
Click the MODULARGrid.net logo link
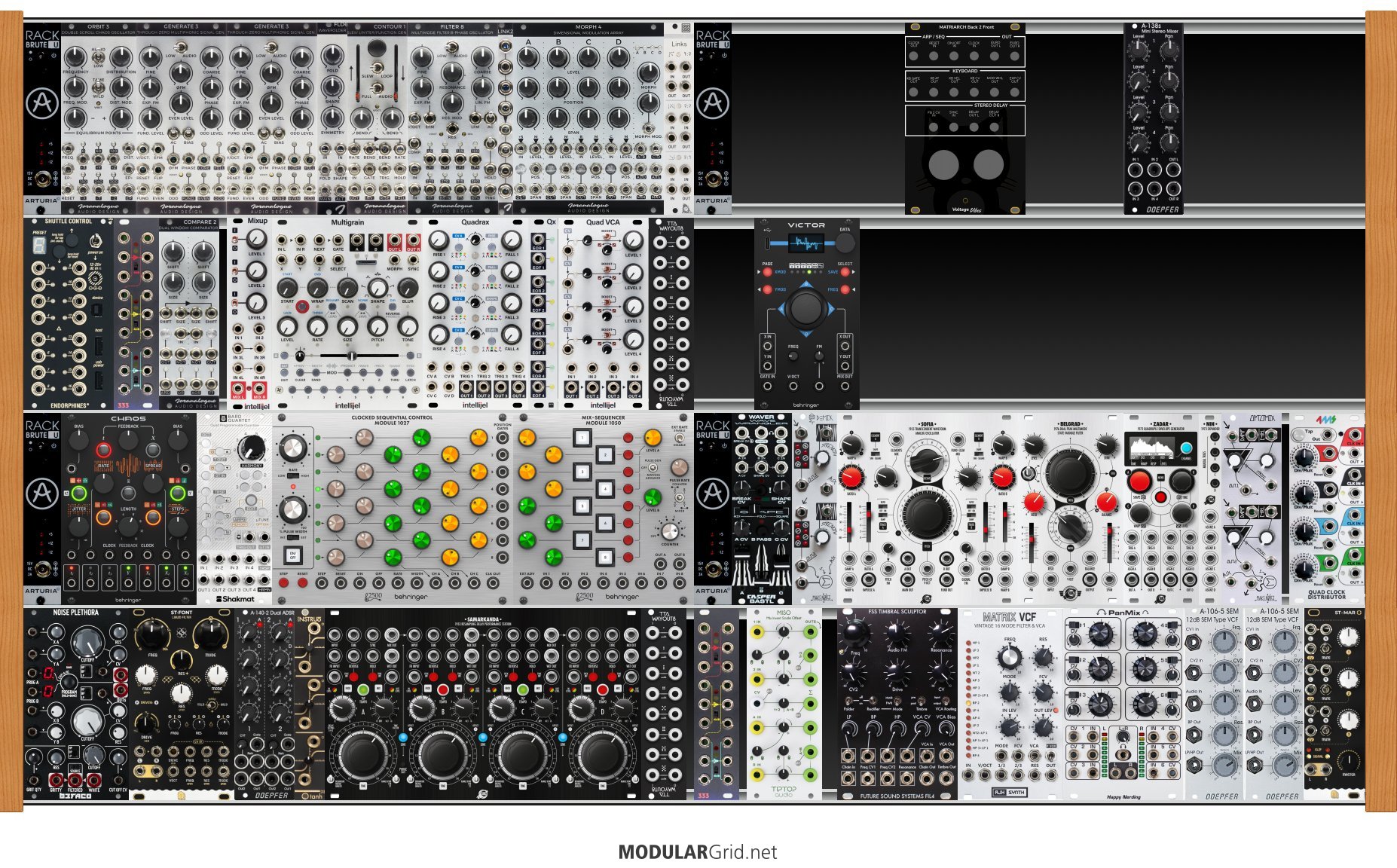698,852
